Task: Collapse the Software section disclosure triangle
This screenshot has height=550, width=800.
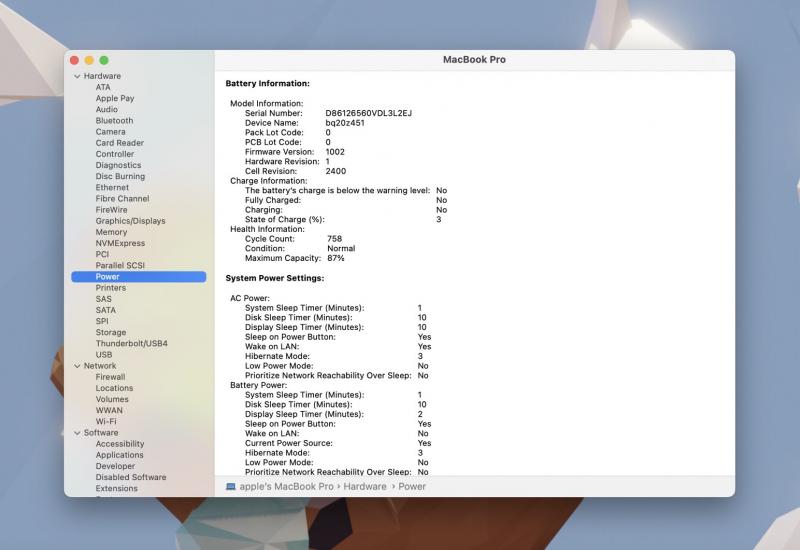Action: (x=76, y=433)
